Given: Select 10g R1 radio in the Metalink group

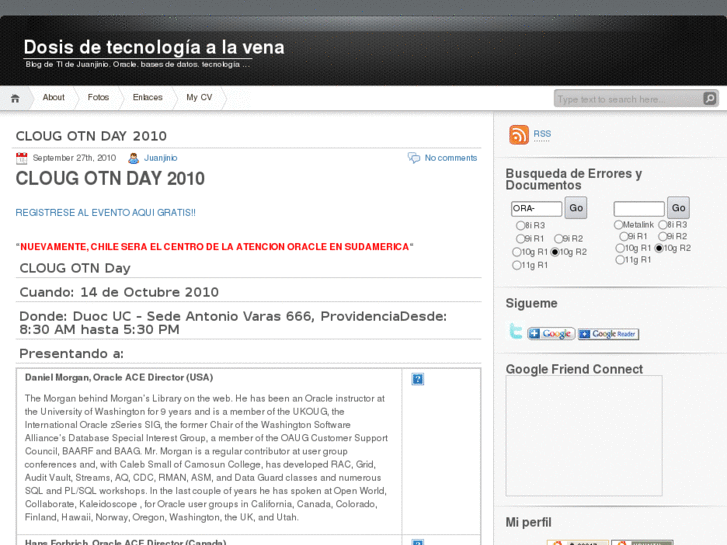Looking at the screenshot, I should [620, 248].
